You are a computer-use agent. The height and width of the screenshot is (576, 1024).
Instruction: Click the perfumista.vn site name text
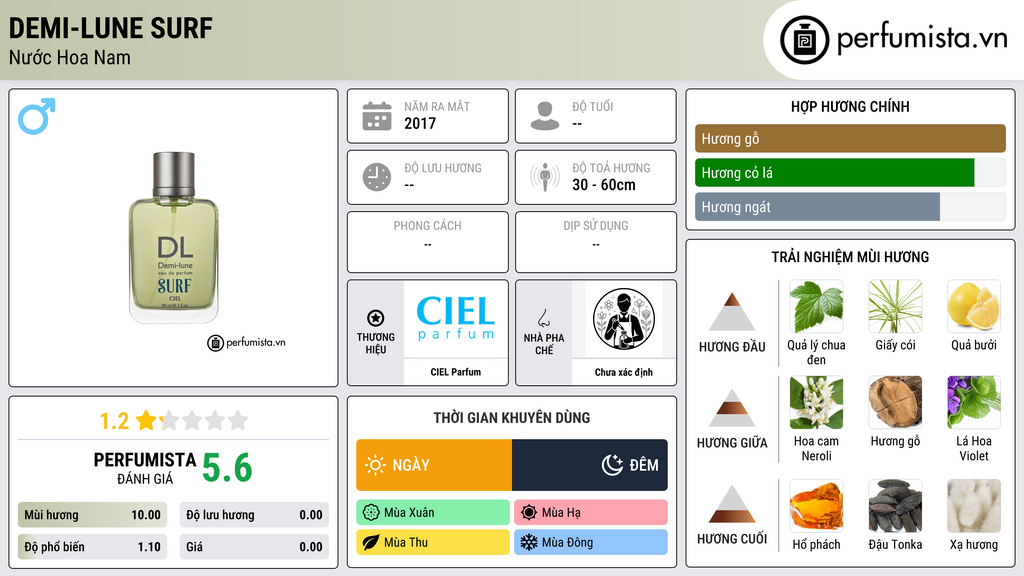click(922, 38)
